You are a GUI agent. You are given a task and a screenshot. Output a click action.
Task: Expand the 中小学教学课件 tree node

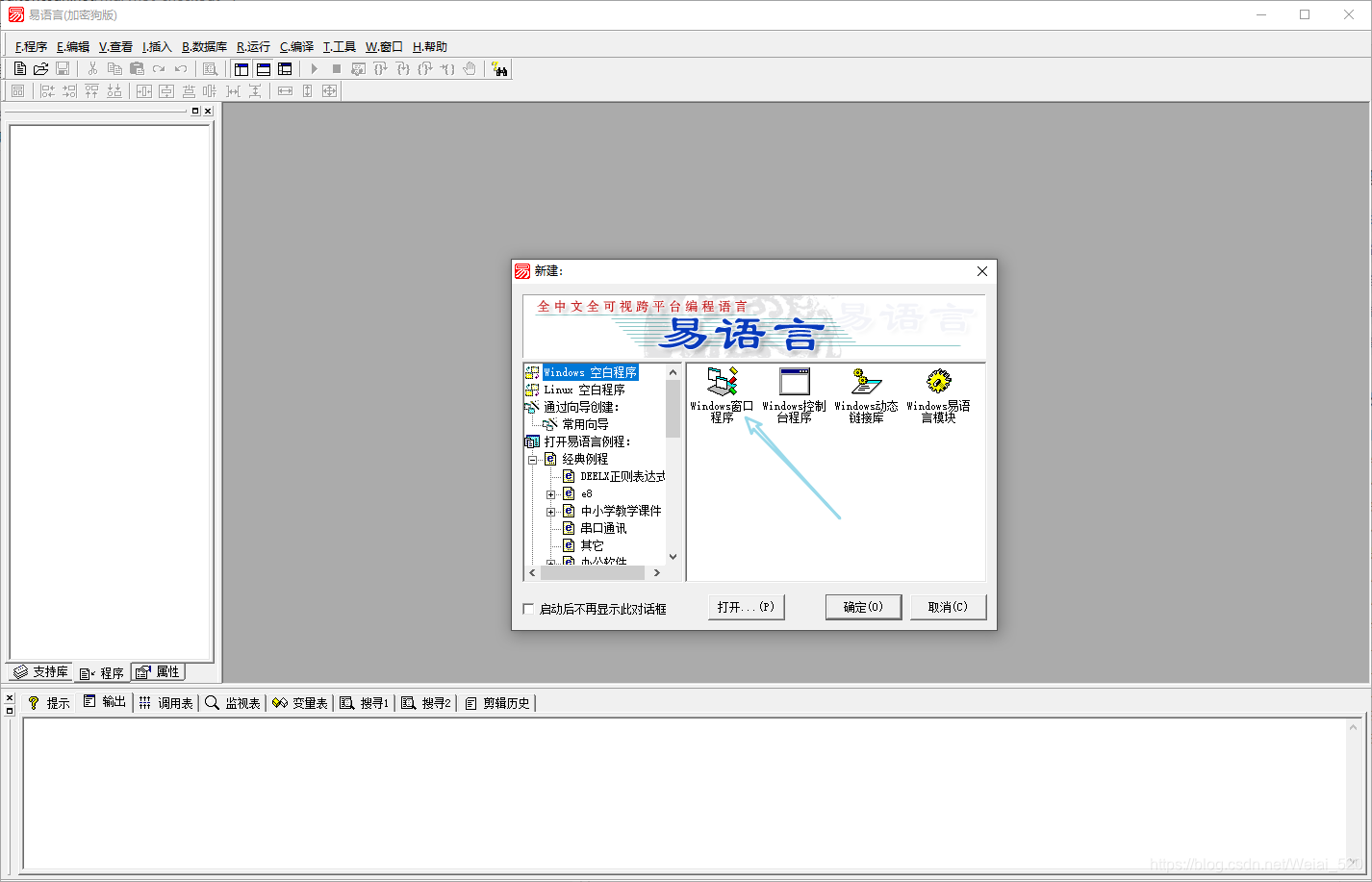[550, 512]
